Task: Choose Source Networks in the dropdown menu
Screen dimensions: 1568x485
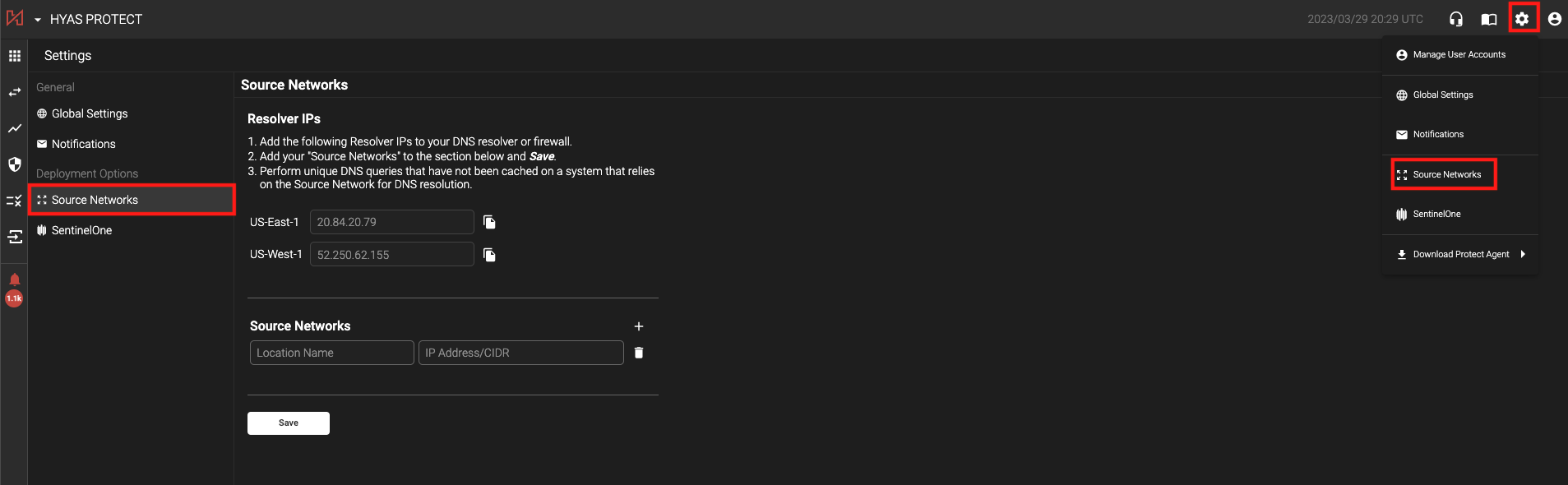Action: 1446,174
